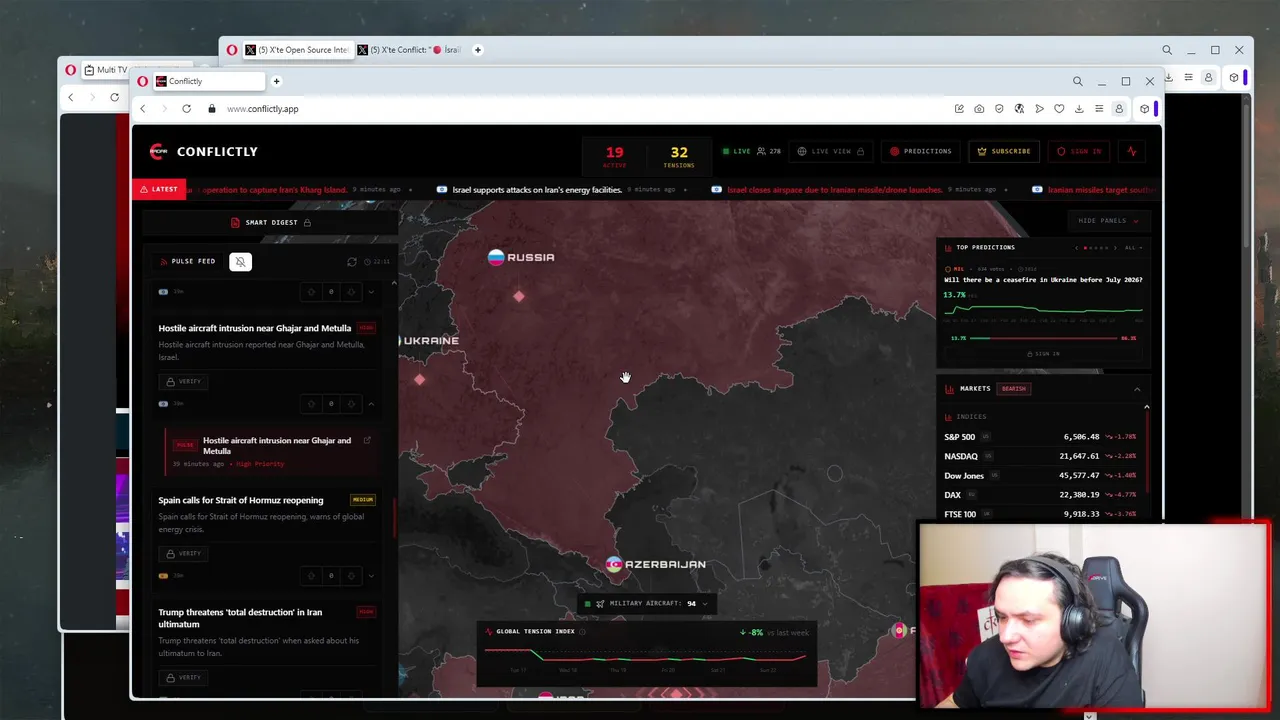Click the Azerbaijan country marker on map
Screen dimensions: 1280x720
614,565
